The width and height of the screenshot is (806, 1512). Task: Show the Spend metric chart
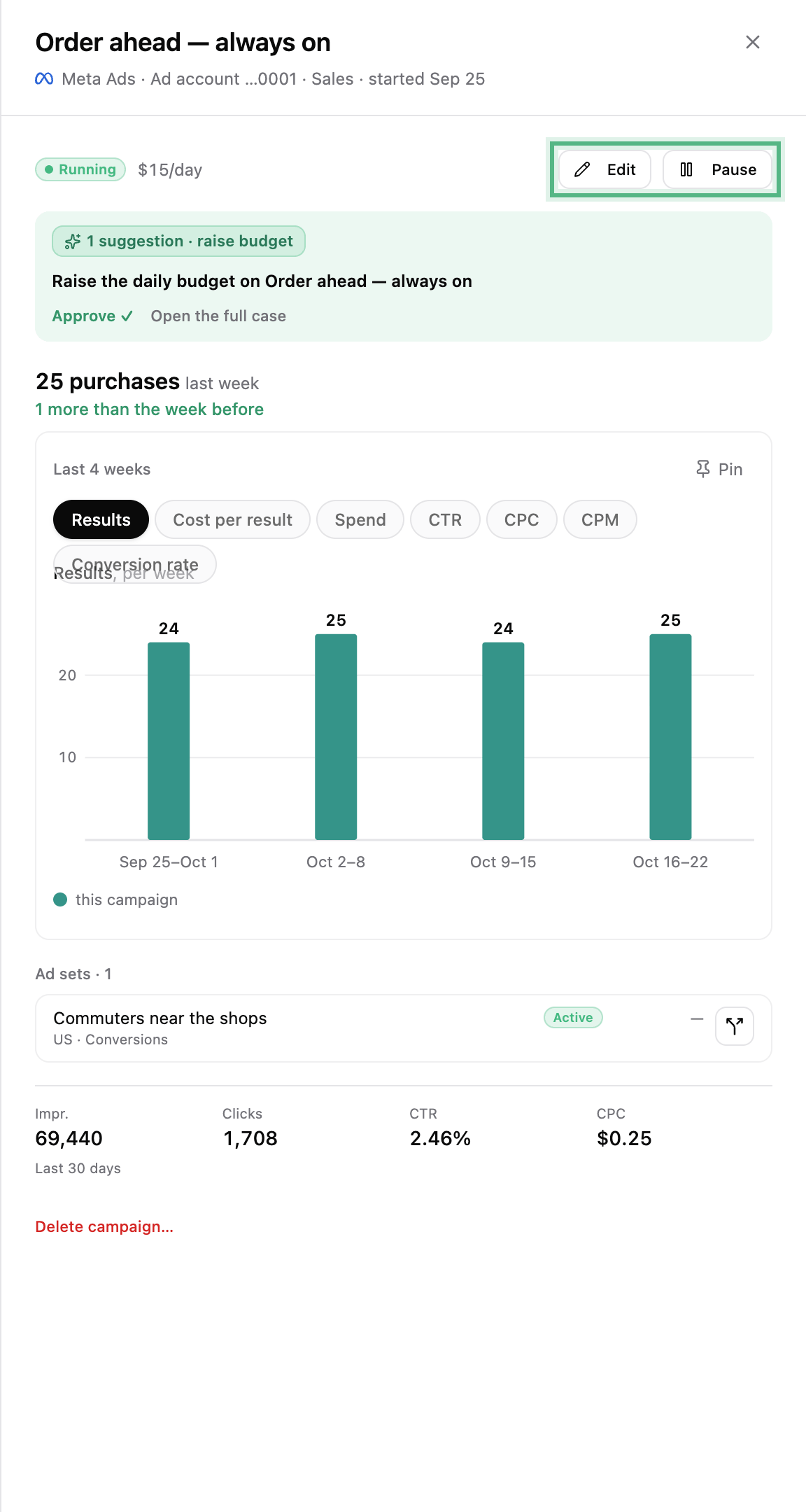pos(360,519)
